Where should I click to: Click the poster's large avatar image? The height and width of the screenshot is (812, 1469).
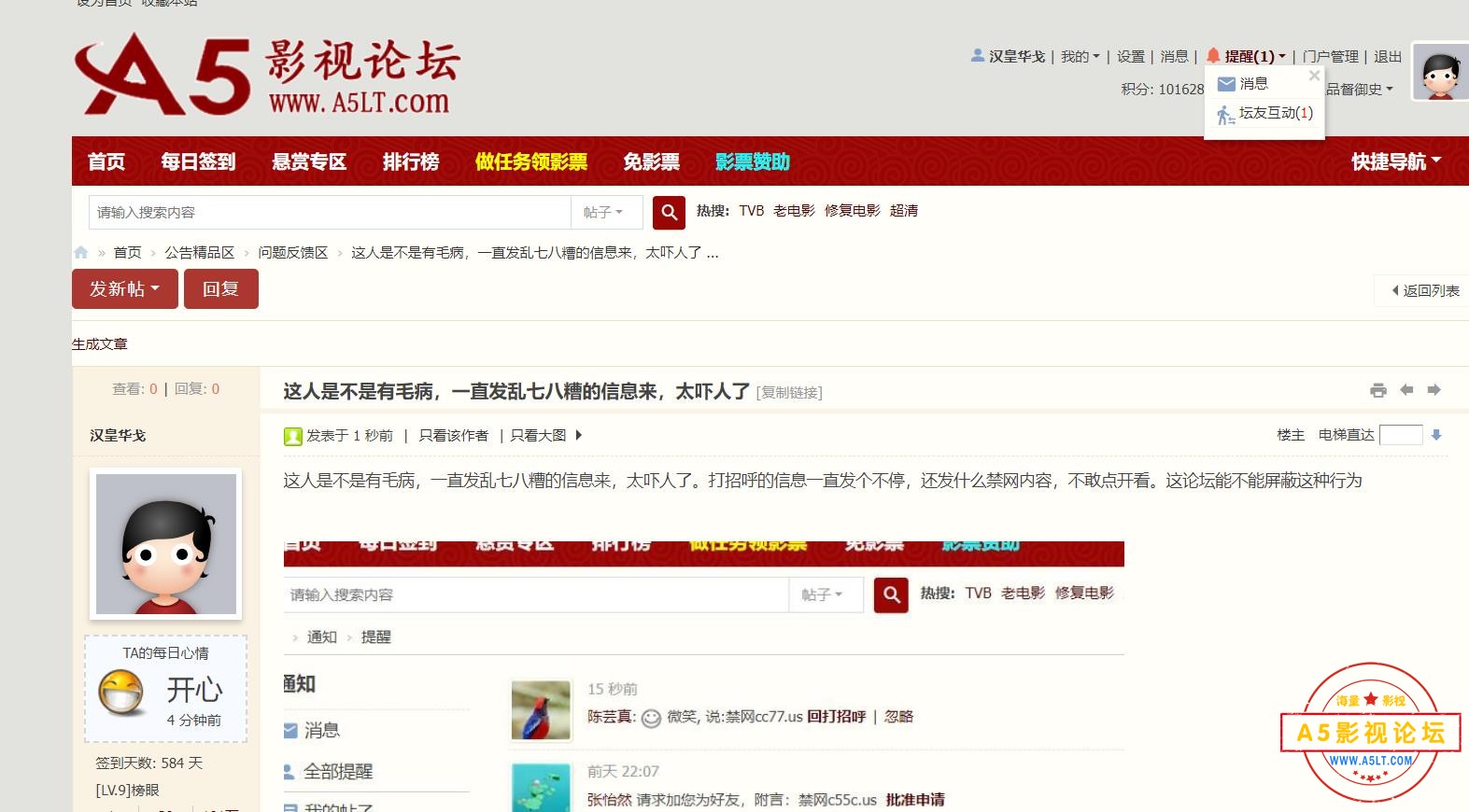166,544
